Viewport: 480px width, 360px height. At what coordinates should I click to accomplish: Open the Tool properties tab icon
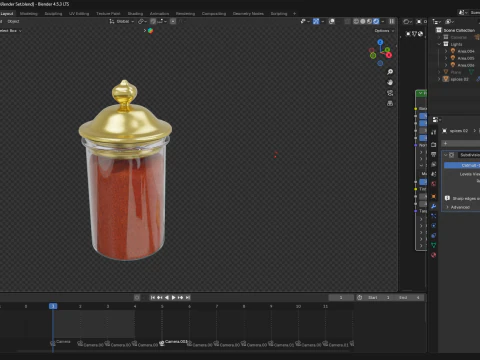coord(433,132)
